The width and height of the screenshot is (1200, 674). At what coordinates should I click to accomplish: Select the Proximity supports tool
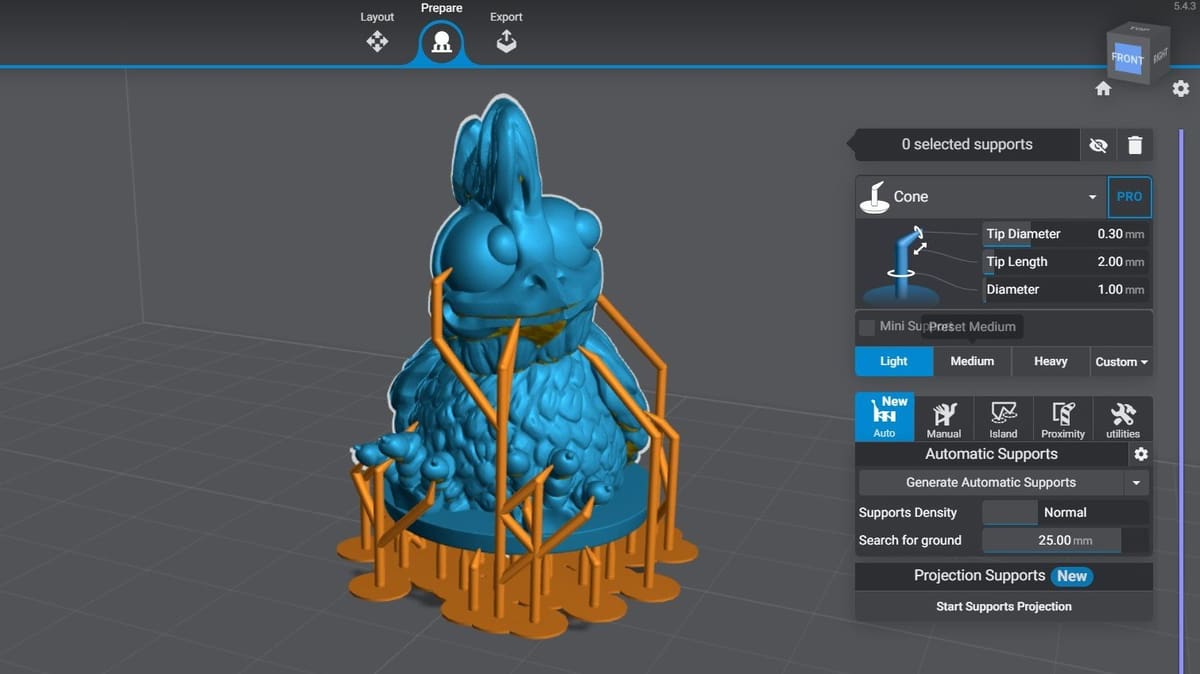pyautogui.click(x=1062, y=419)
